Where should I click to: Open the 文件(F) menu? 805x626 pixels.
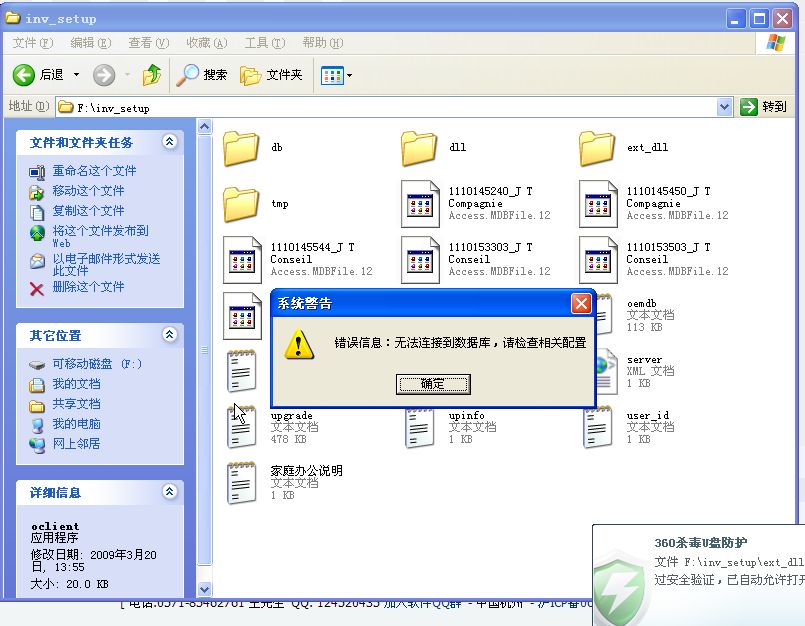click(32, 43)
